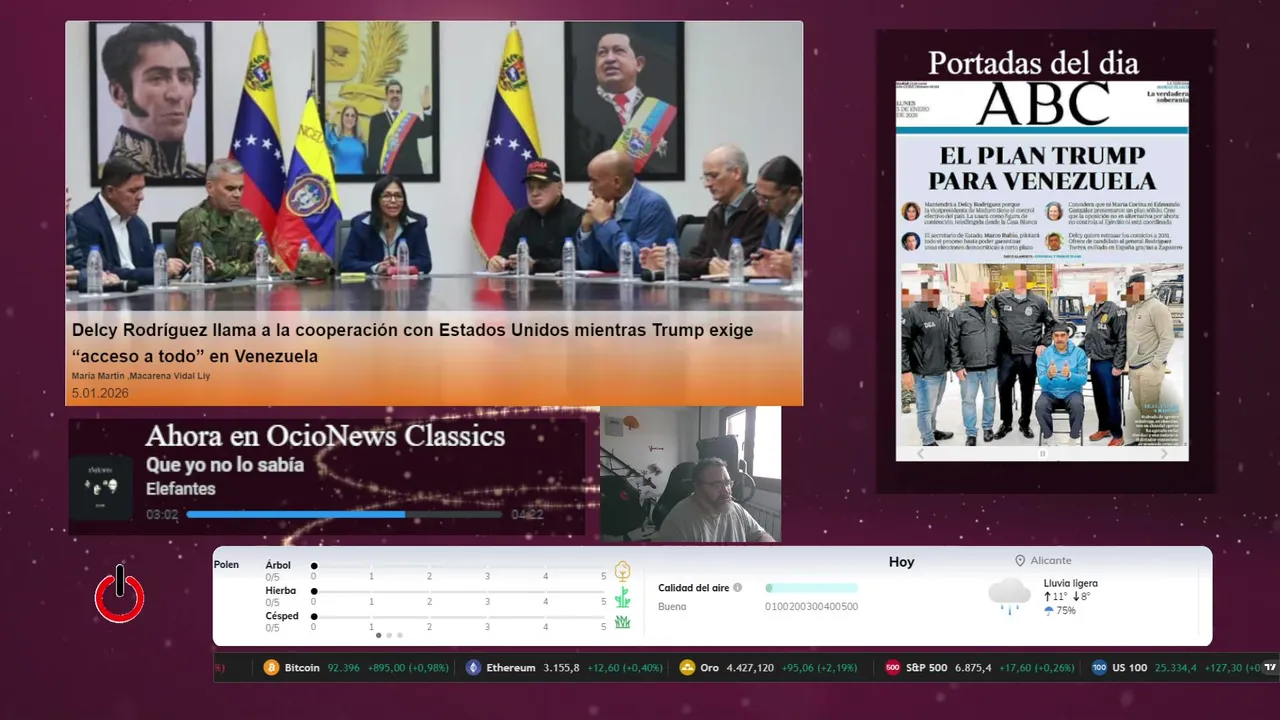Click the location pin icon next to Alicante
Image resolution: width=1280 pixels, height=720 pixels.
[x=1020, y=561]
